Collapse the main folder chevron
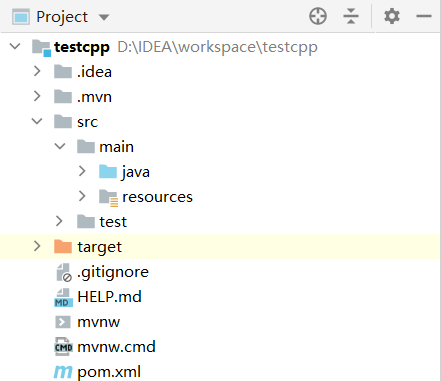 click(60, 146)
